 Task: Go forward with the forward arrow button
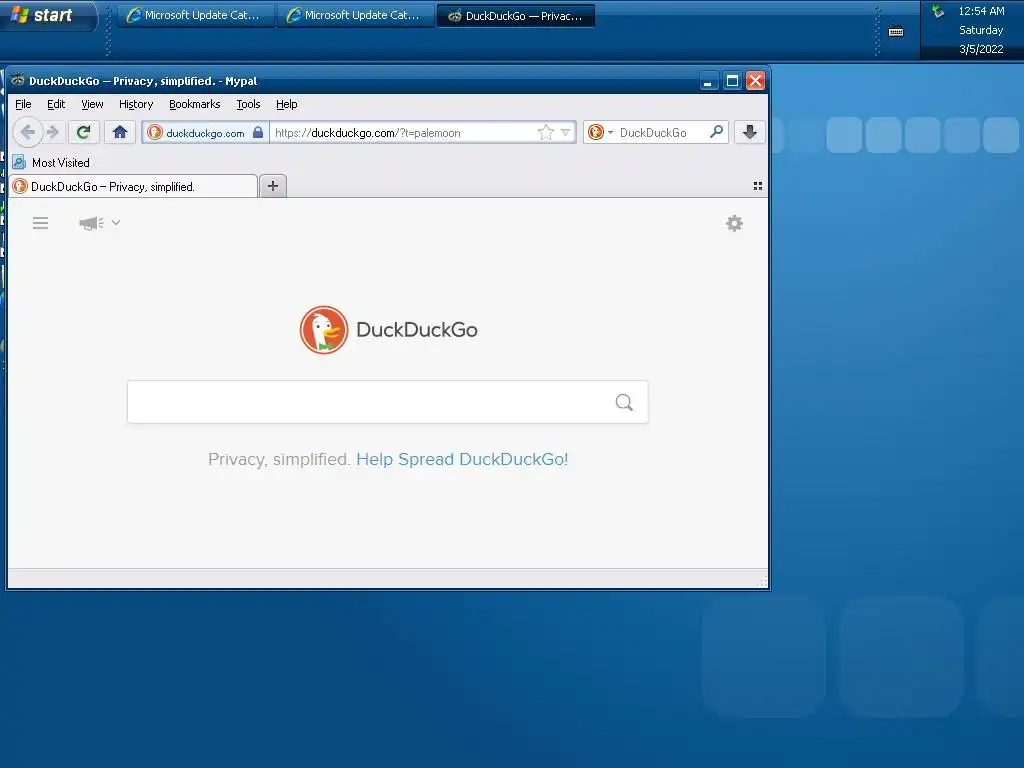[53, 133]
